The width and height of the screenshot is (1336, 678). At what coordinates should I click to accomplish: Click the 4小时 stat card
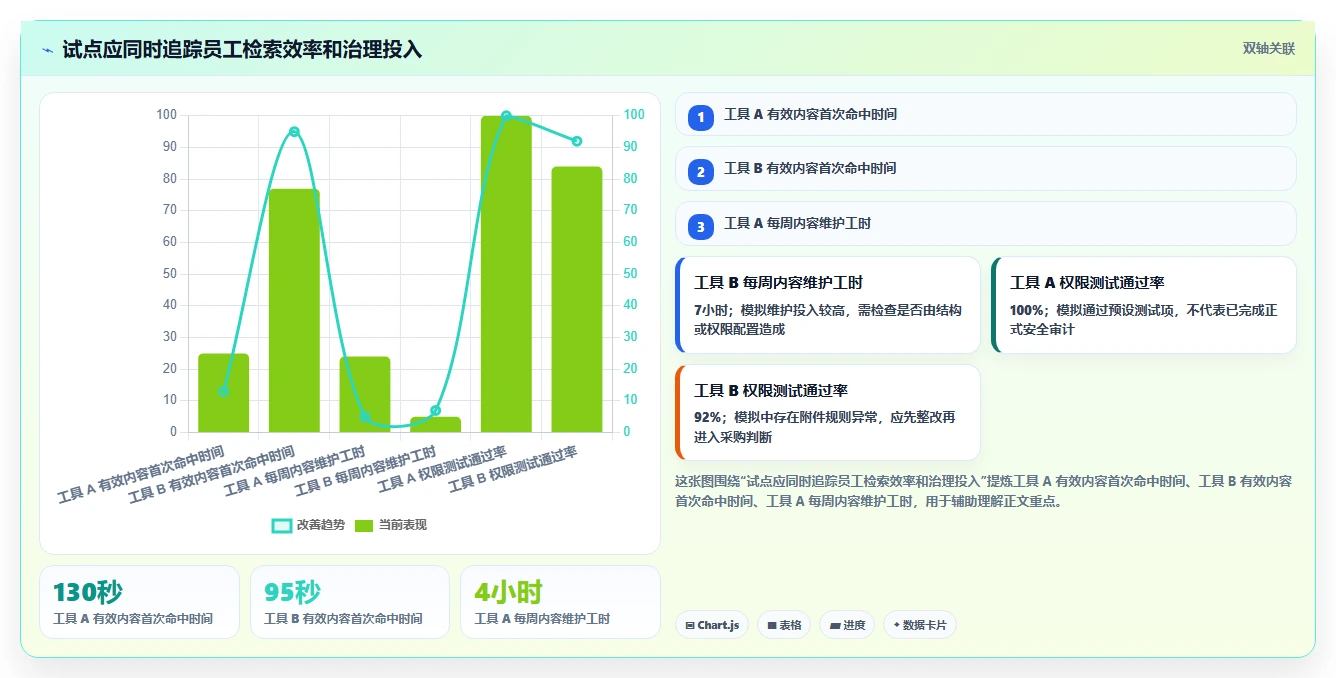point(560,602)
